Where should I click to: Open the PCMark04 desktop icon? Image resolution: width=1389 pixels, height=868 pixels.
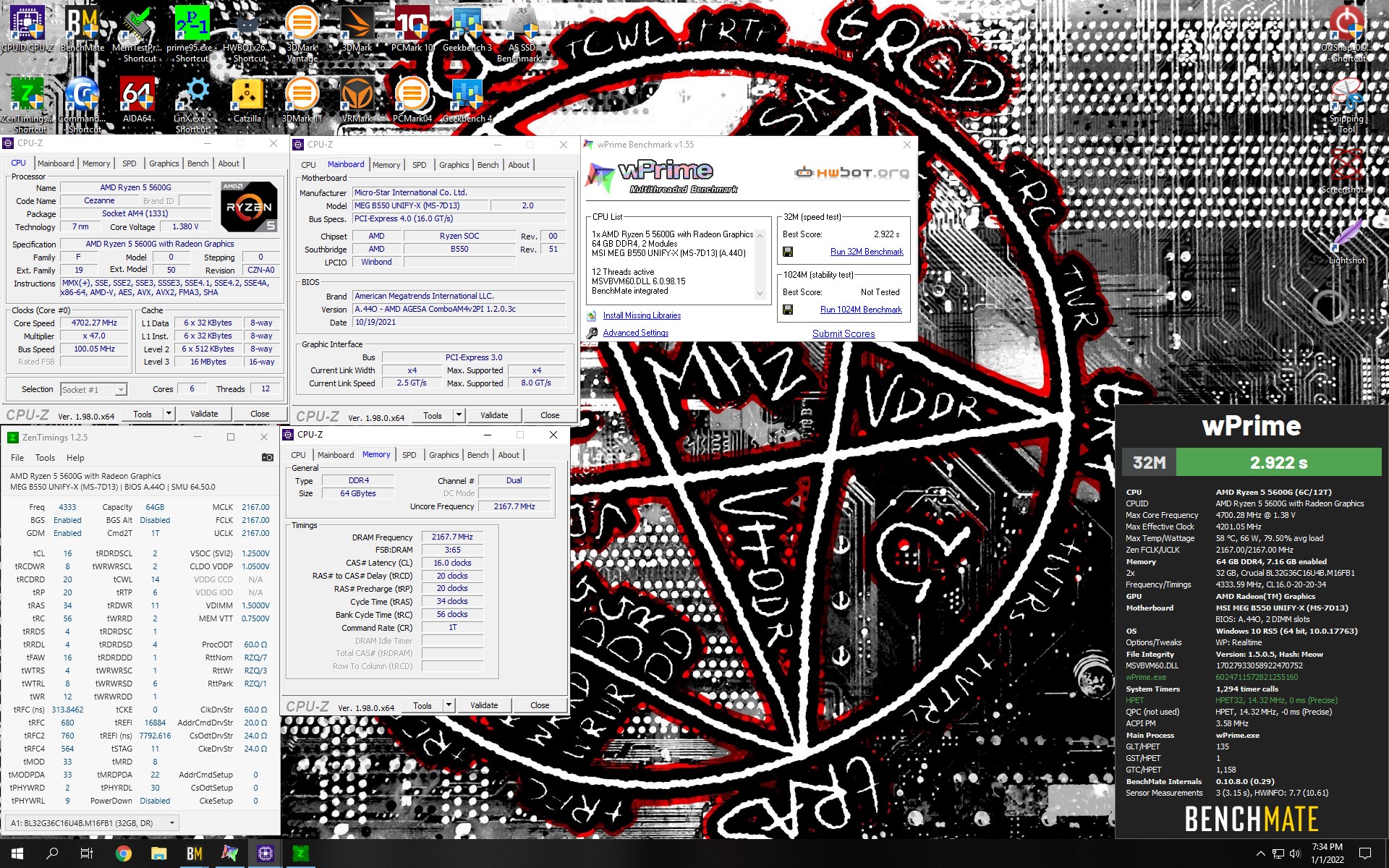(412, 100)
